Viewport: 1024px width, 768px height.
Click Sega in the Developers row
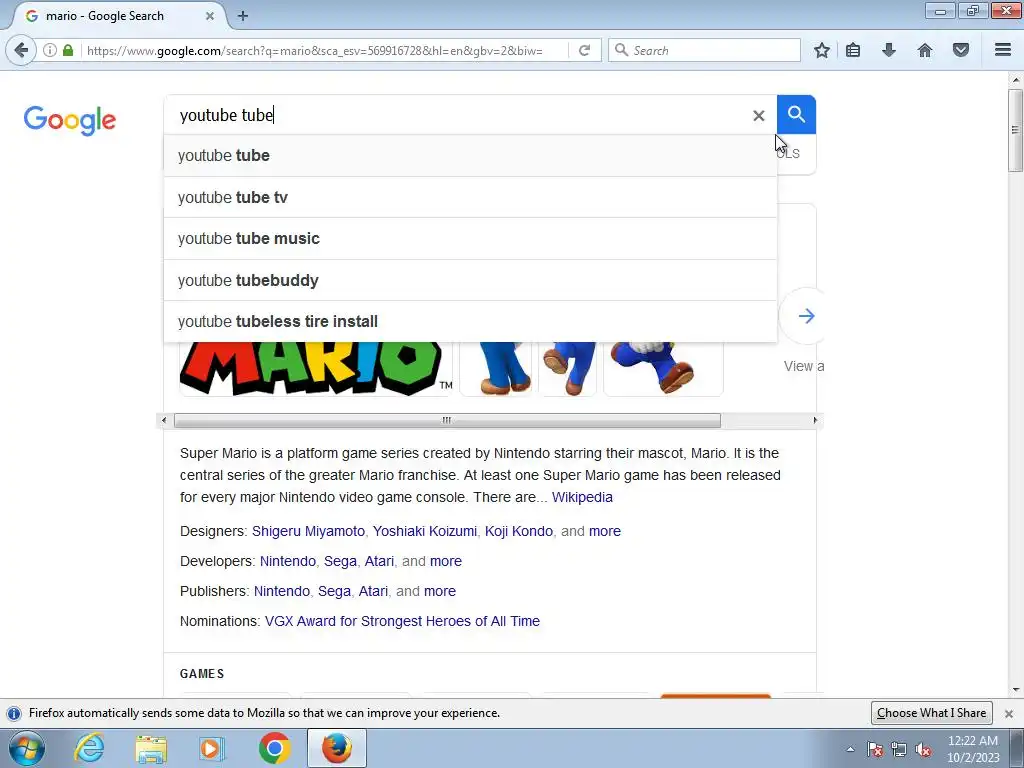tap(340, 561)
